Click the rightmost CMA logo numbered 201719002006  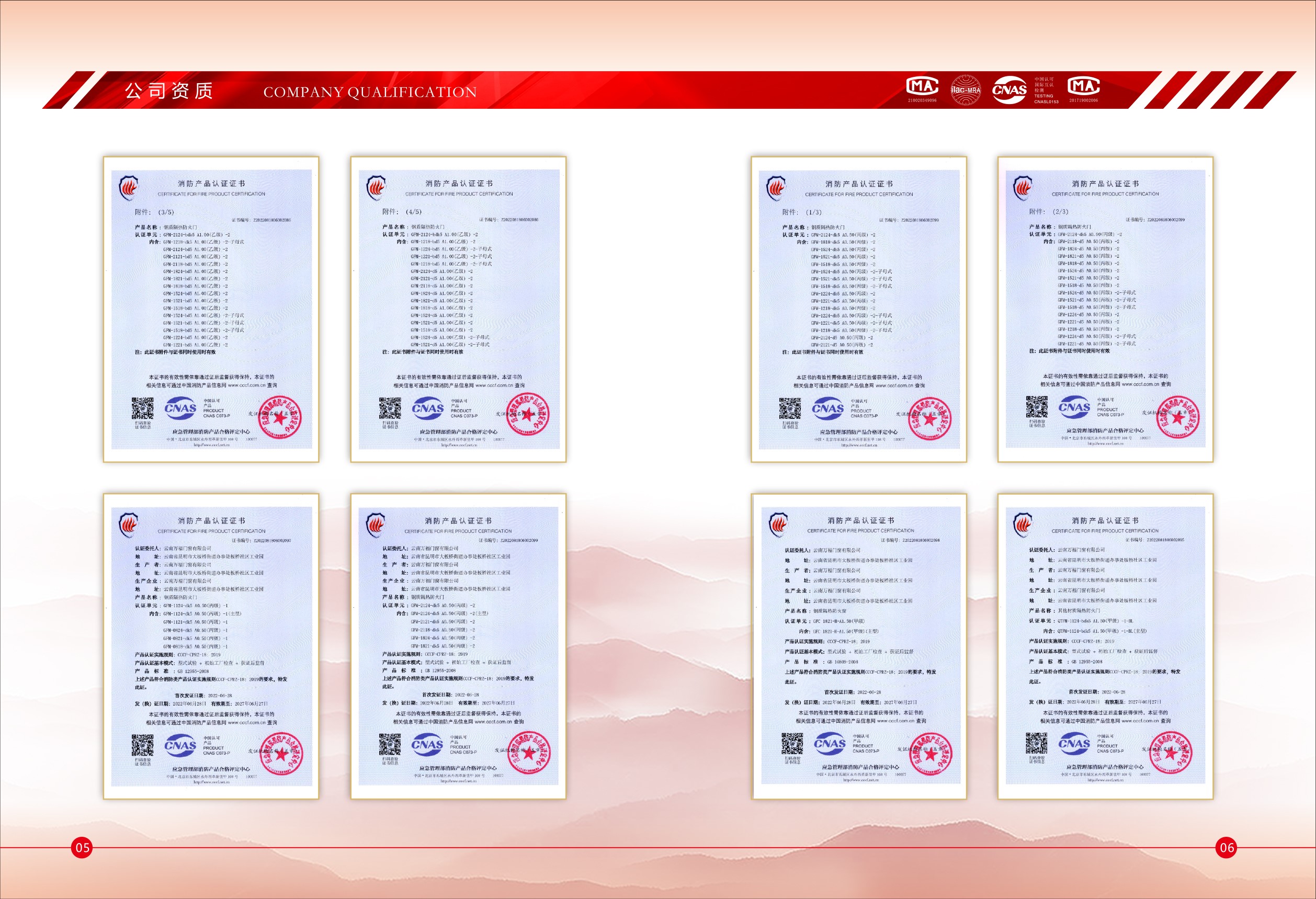coord(1083,87)
